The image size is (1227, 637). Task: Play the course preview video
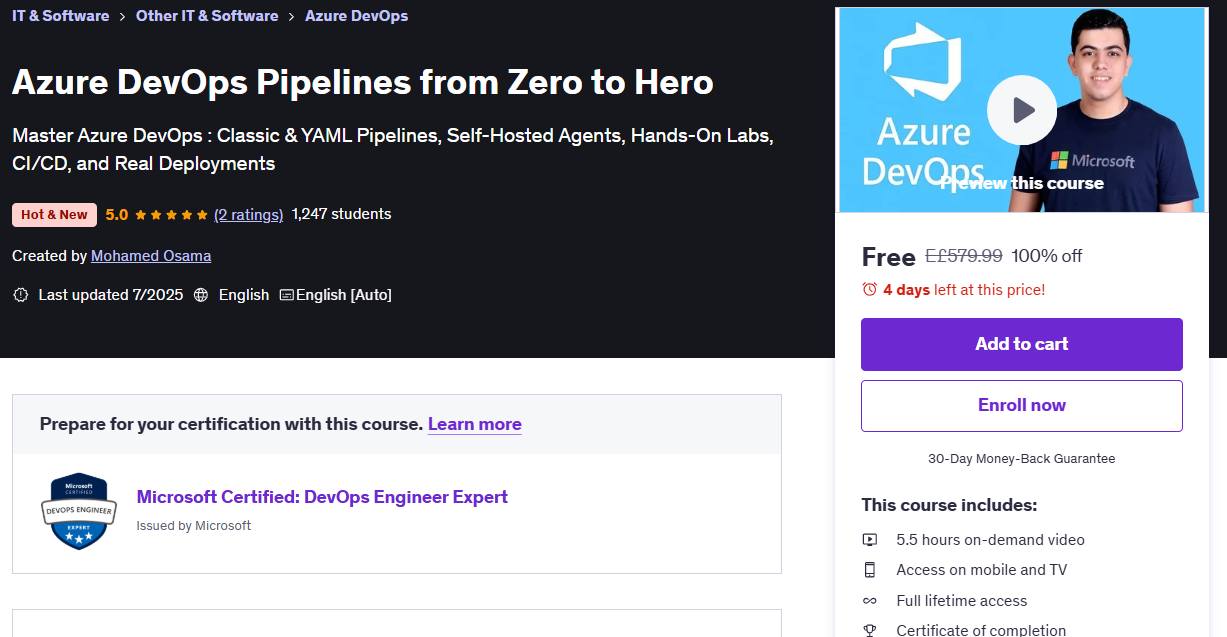1022,110
